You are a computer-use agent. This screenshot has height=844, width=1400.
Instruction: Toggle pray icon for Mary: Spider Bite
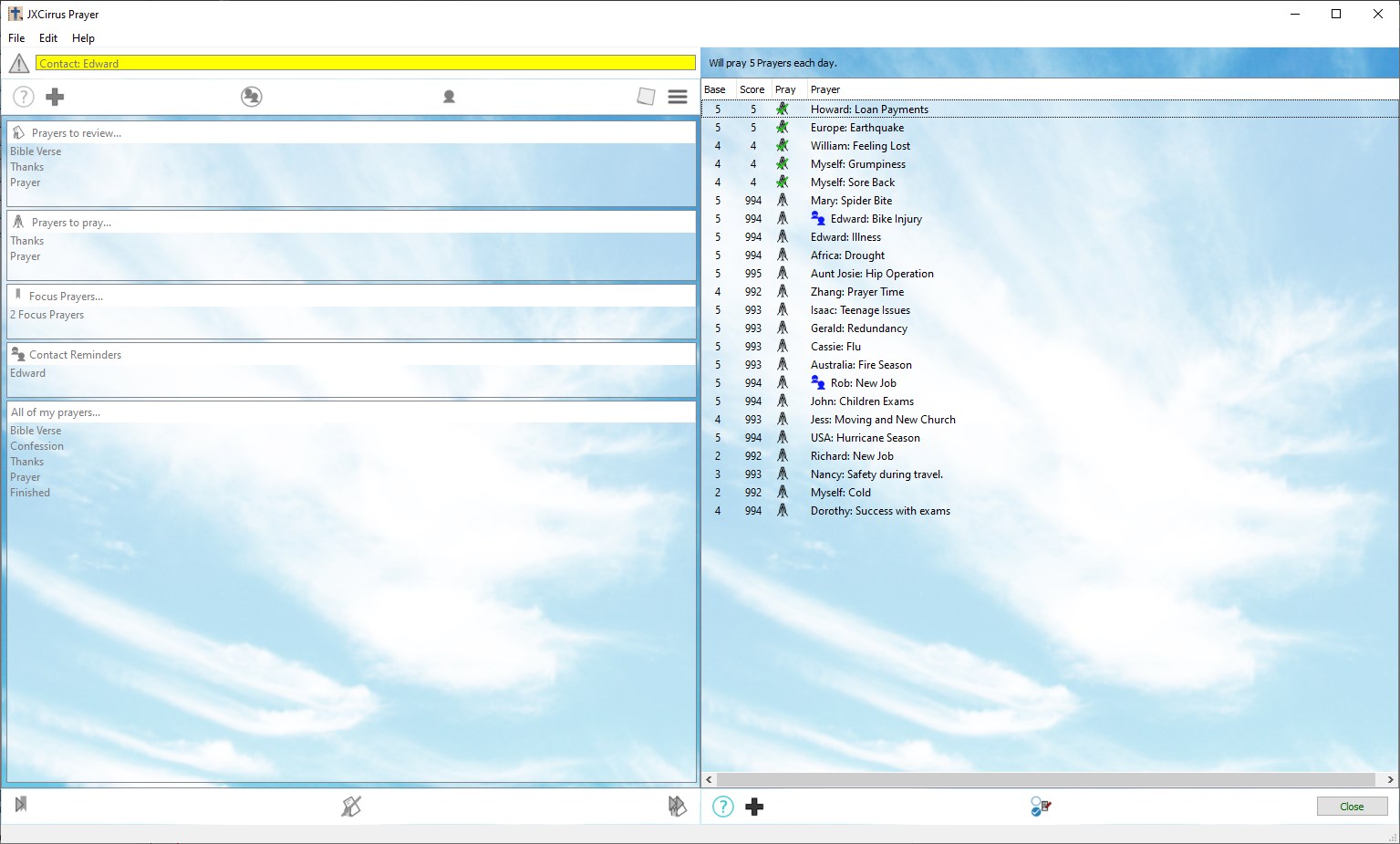pyautogui.click(x=782, y=201)
